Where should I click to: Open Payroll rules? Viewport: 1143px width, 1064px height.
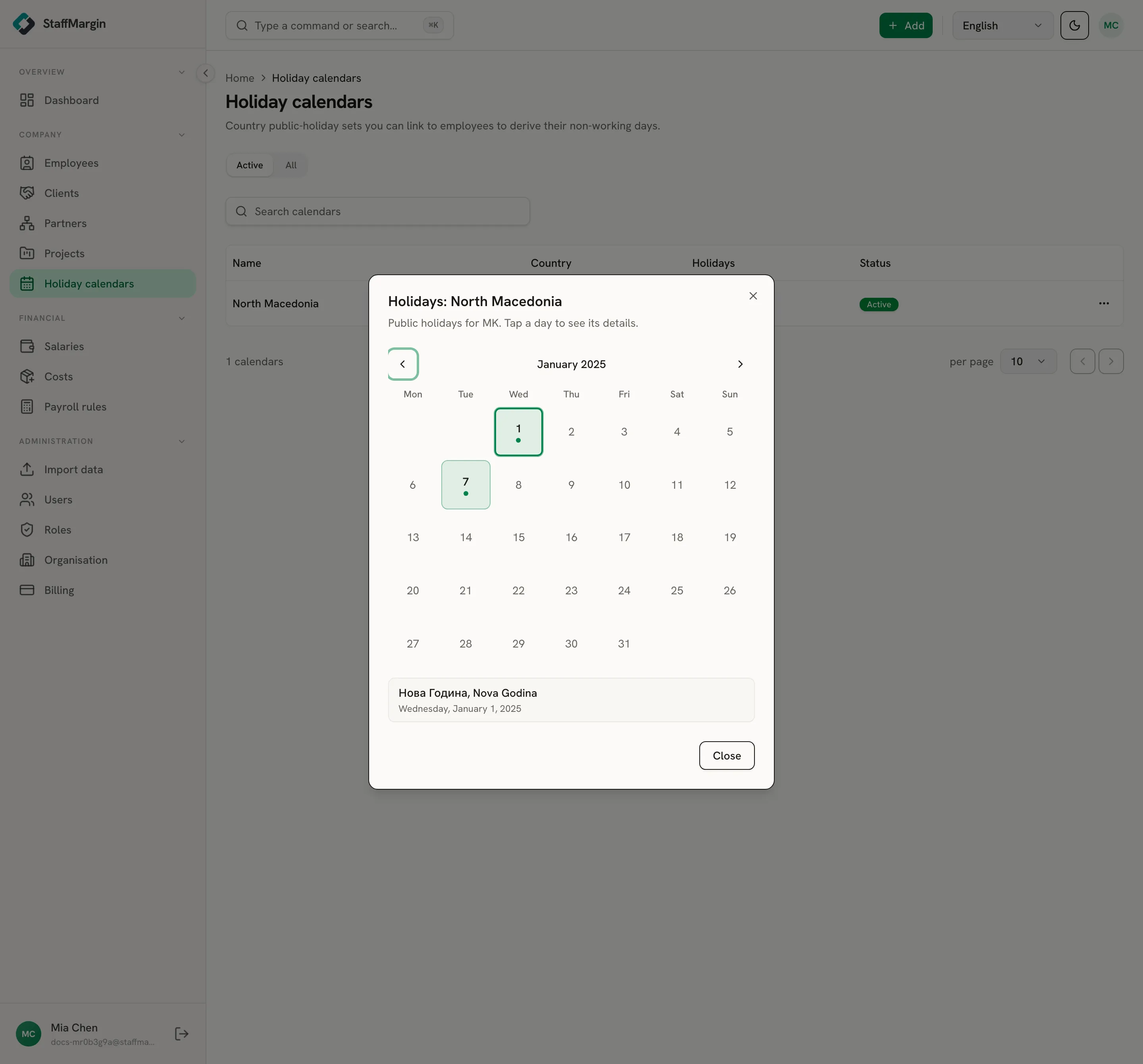102,407
